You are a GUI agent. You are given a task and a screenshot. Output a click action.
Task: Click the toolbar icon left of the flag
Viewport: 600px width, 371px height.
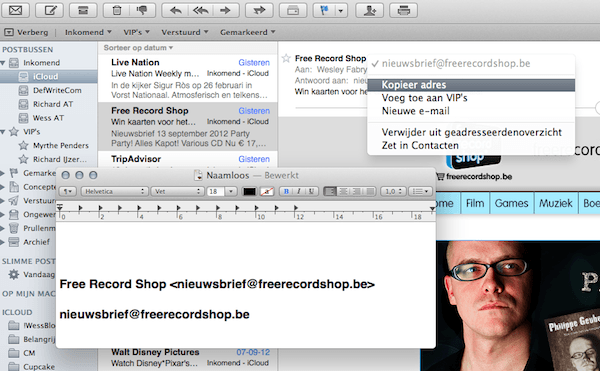click(293, 10)
